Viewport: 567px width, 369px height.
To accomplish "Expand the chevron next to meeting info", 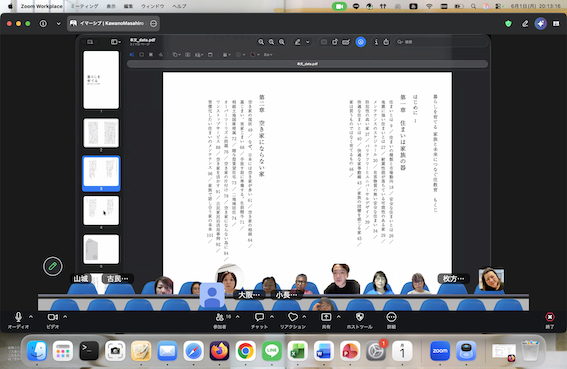I will 59,24.
